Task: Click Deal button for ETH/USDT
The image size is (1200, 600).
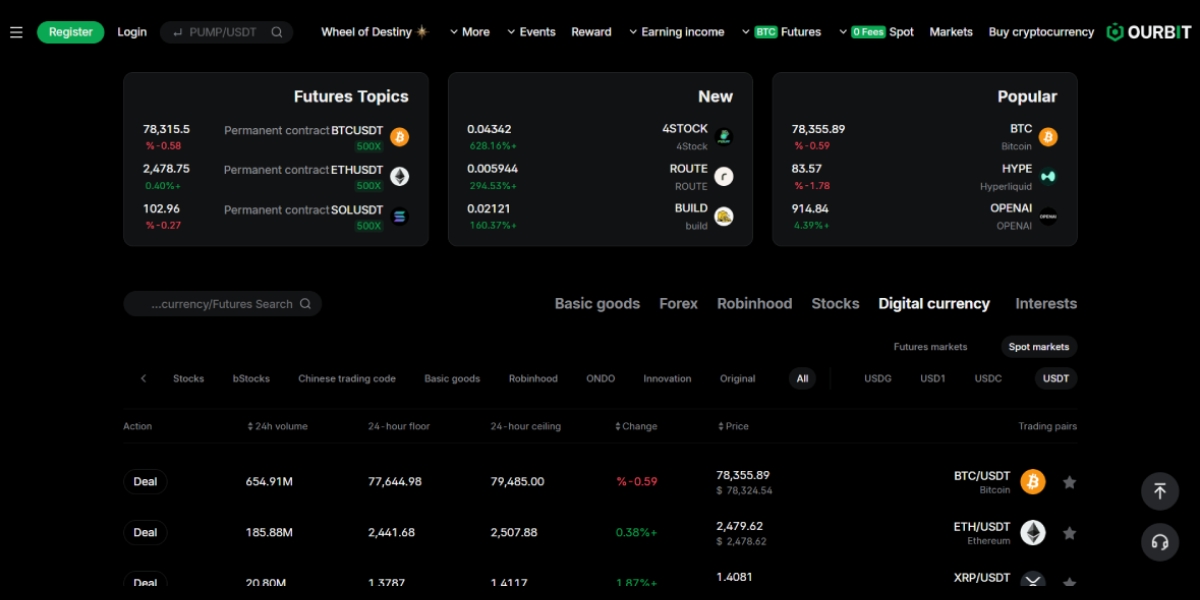Action: (x=145, y=533)
